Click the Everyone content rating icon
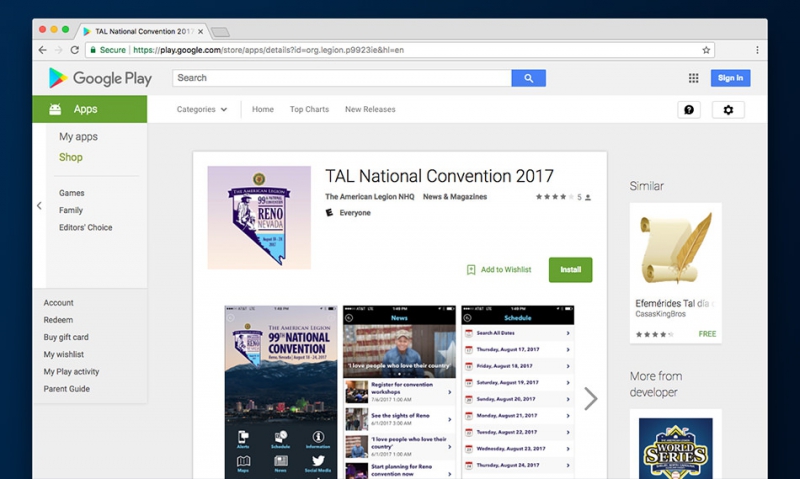 point(329,213)
